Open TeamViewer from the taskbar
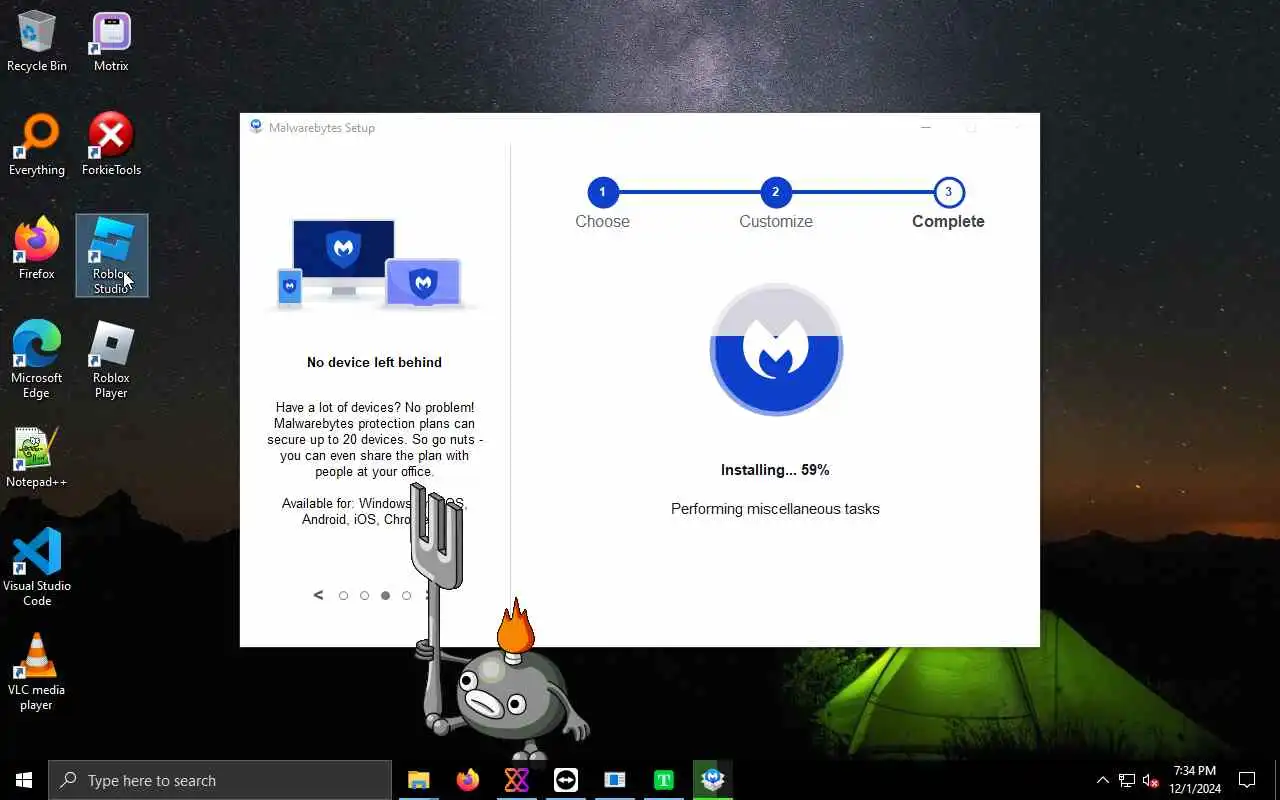 coord(565,780)
